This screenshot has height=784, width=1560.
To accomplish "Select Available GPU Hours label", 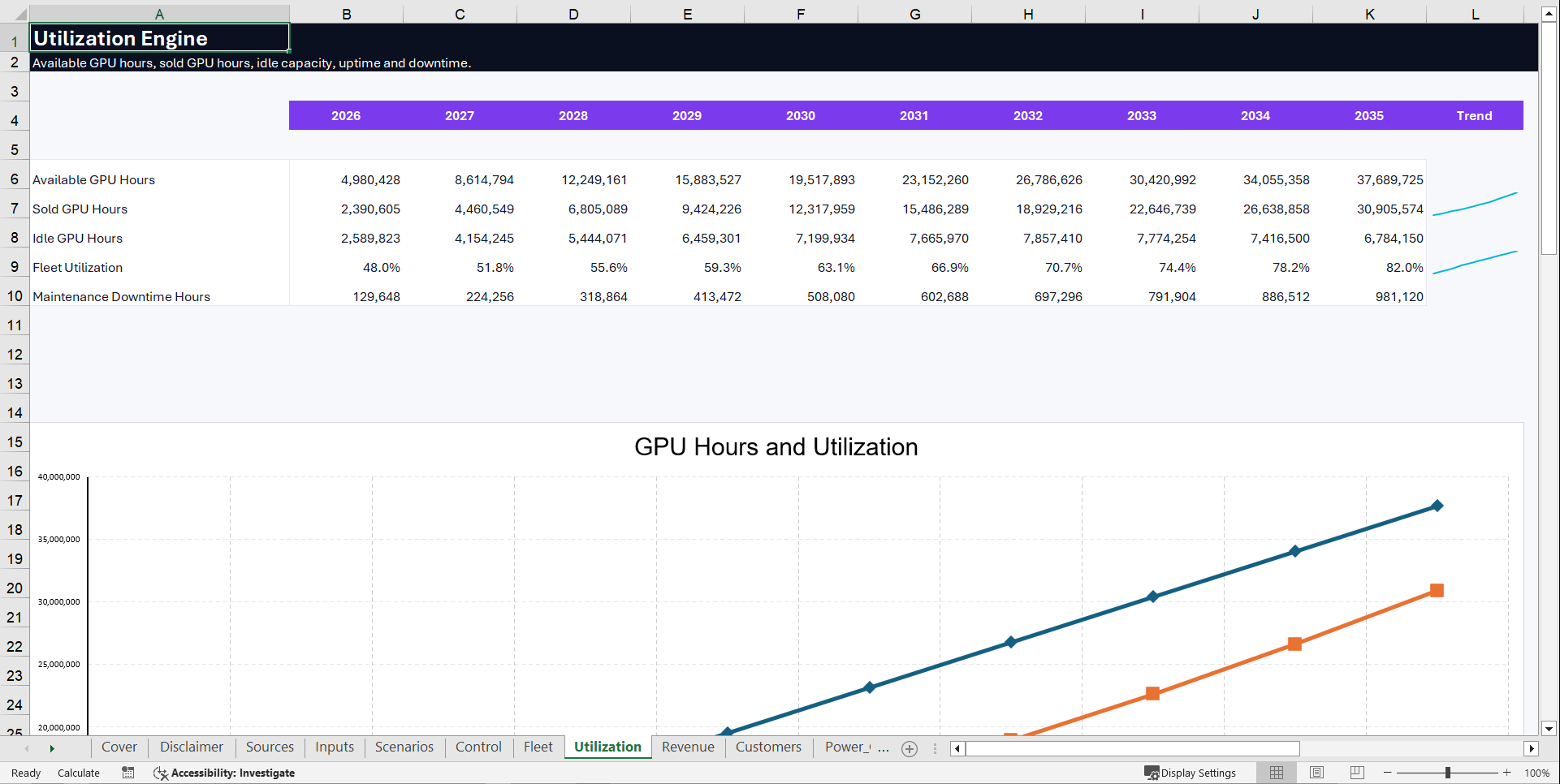I will click(93, 180).
